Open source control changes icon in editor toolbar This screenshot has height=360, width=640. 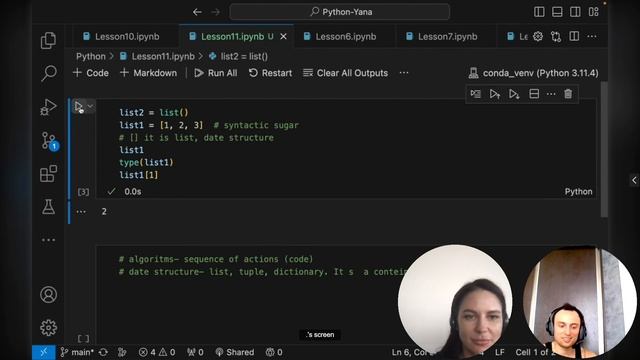(556, 37)
